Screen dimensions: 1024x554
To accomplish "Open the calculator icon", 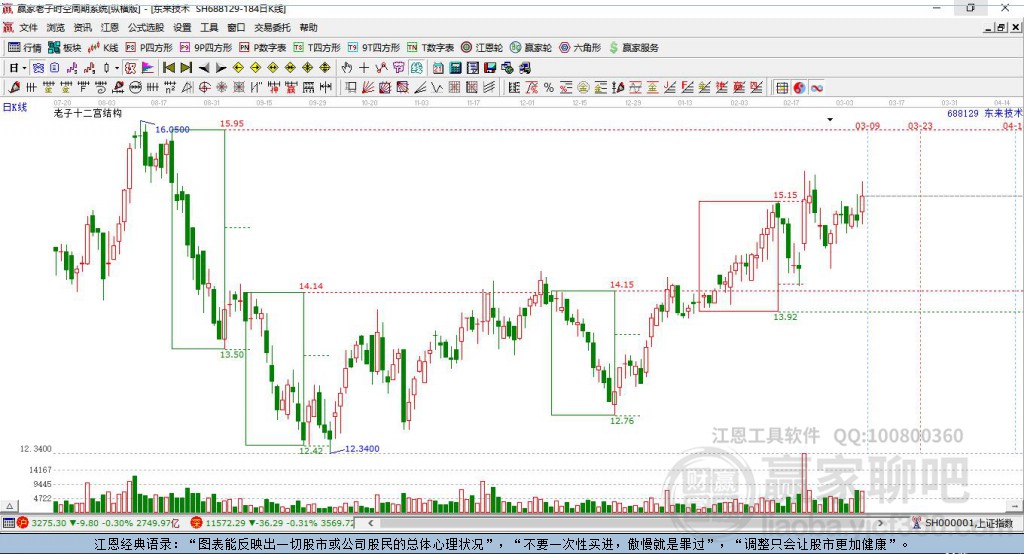I will click(456, 68).
